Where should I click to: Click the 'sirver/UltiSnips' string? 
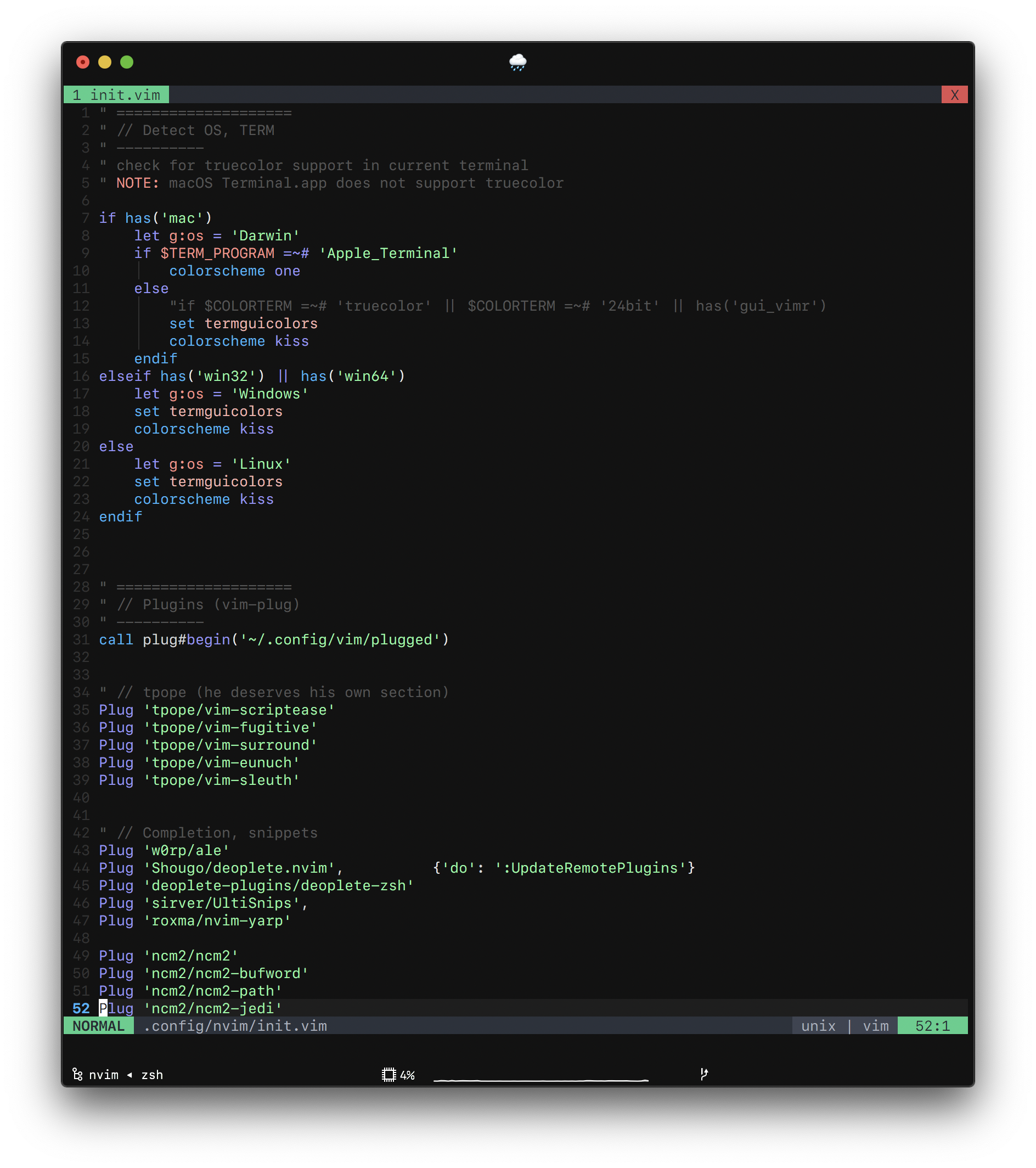pyautogui.click(x=222, y=903)
